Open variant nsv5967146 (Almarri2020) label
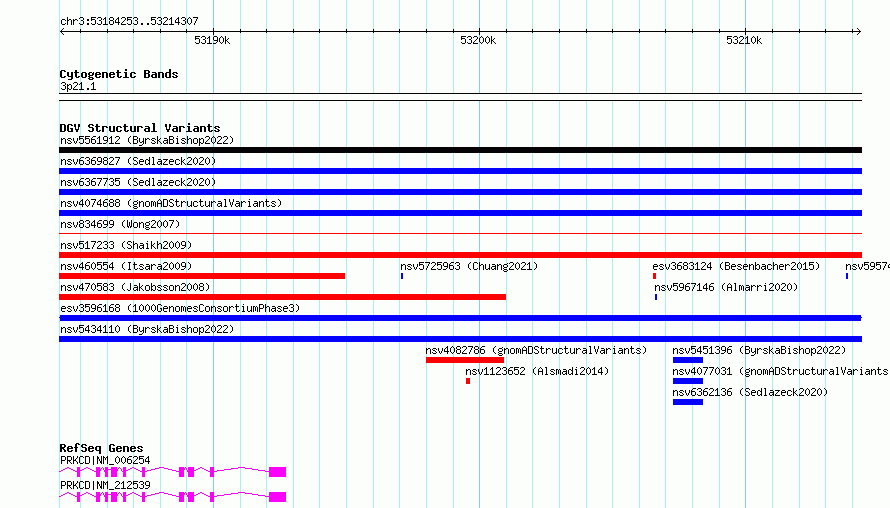 726,287
